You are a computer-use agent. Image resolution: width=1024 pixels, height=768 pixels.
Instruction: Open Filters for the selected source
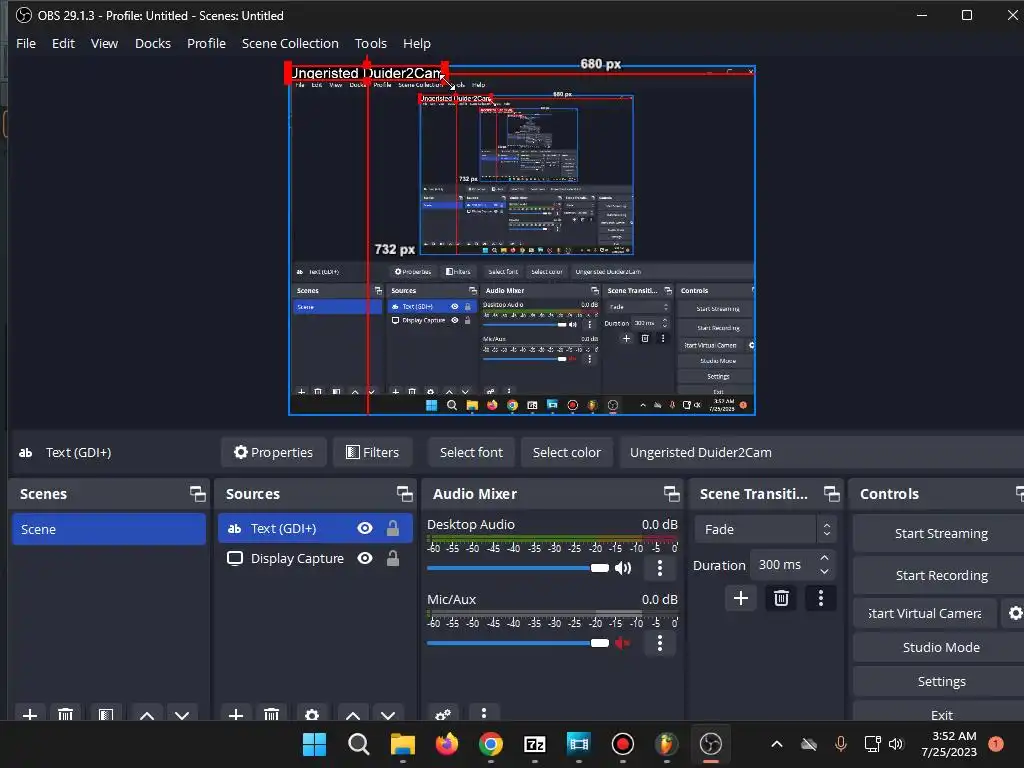click(372, 453)
